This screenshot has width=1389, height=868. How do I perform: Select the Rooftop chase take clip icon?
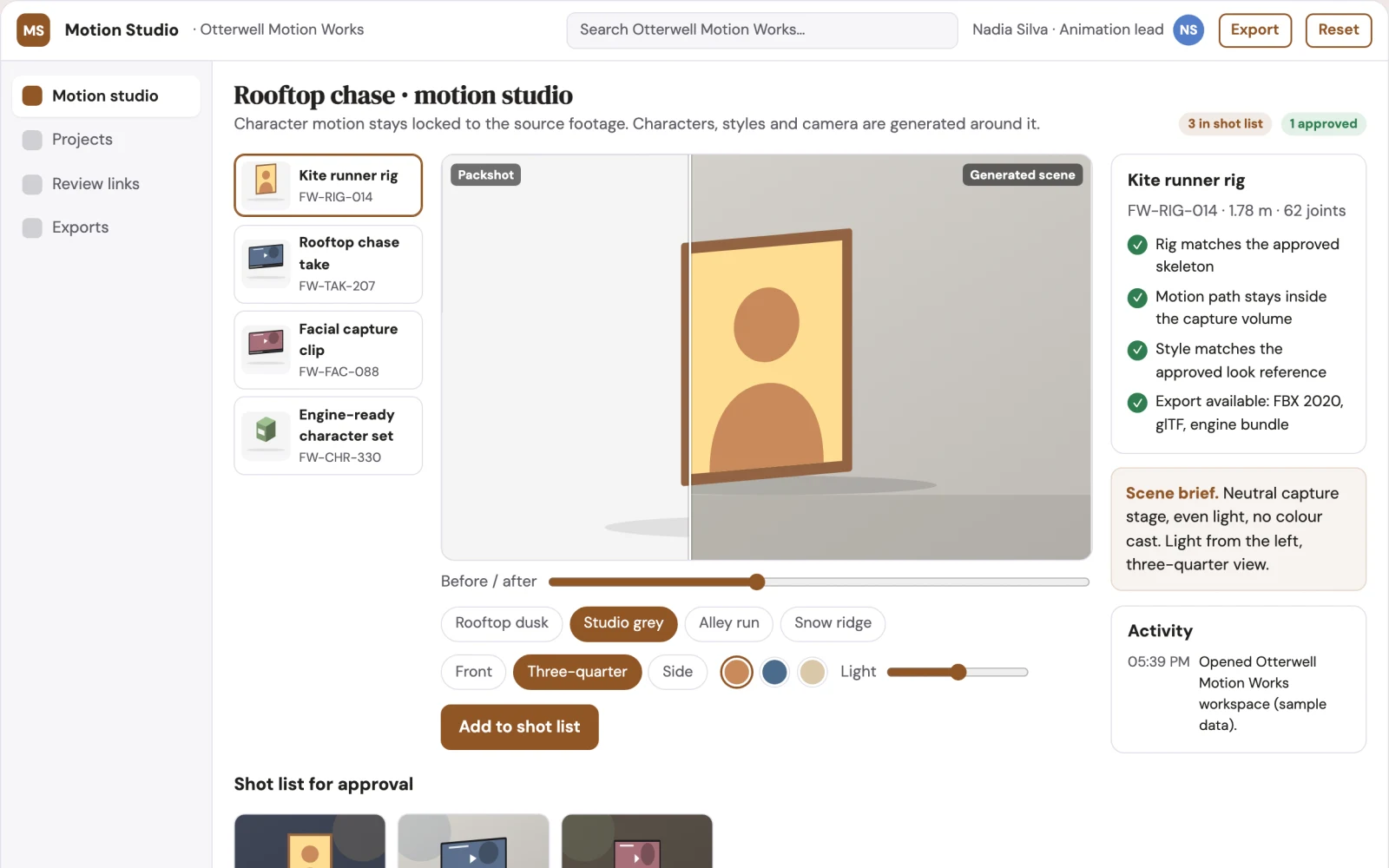click(x=266, y=262)
